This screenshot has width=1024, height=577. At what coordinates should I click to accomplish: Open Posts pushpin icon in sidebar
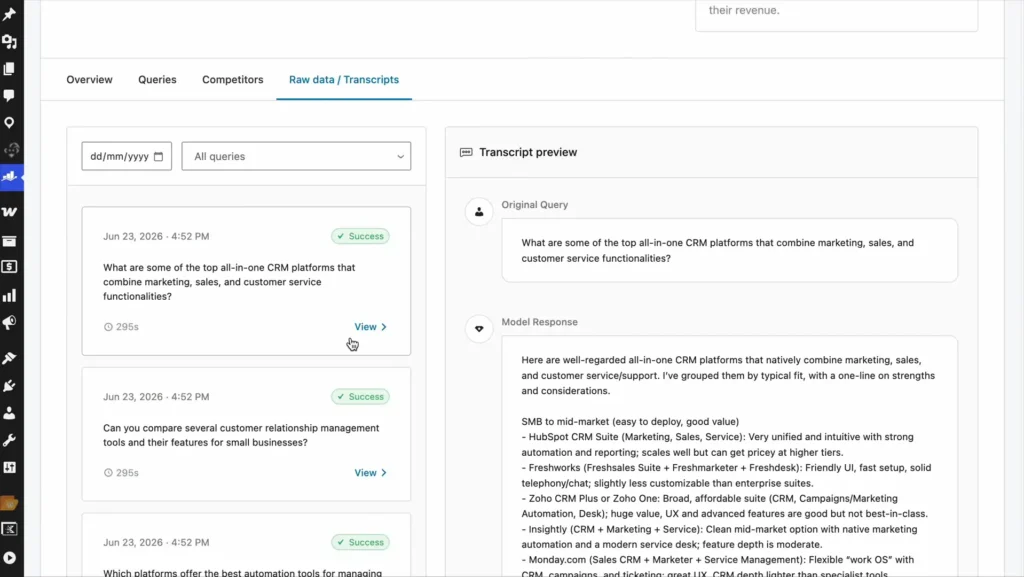coord(9,14)
